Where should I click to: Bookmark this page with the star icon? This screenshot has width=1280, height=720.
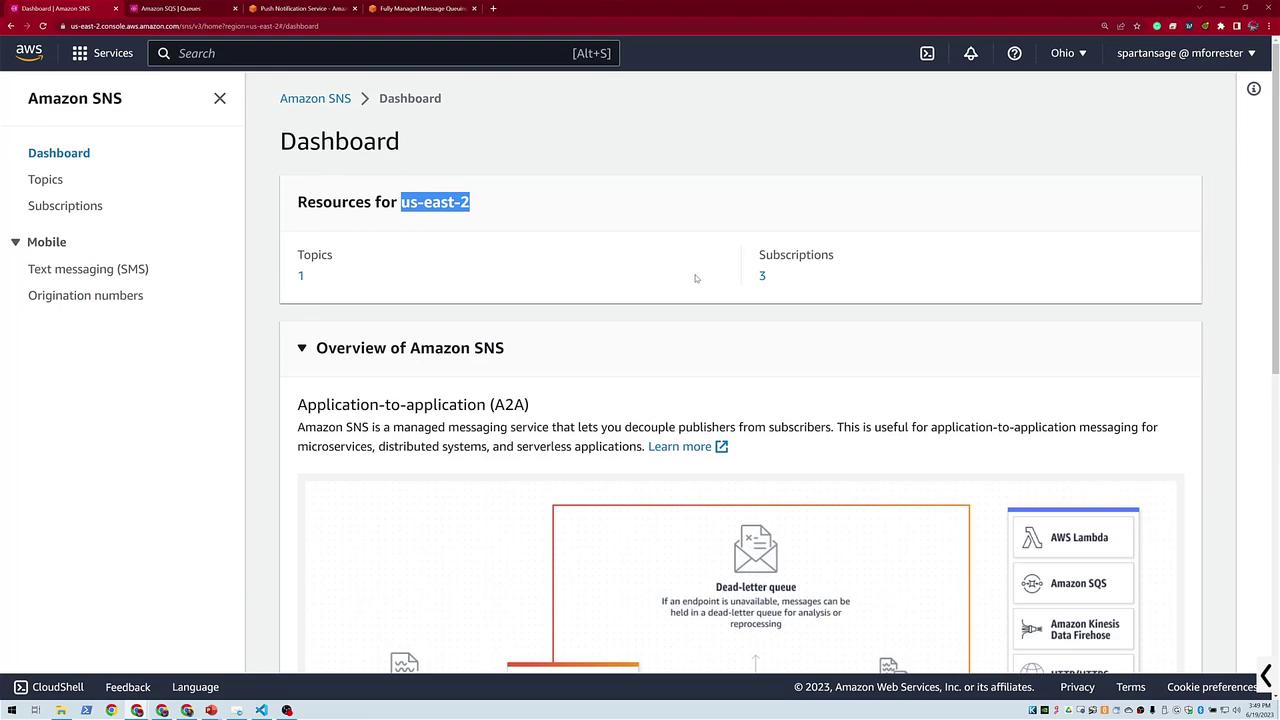(x=1137, y=26)
